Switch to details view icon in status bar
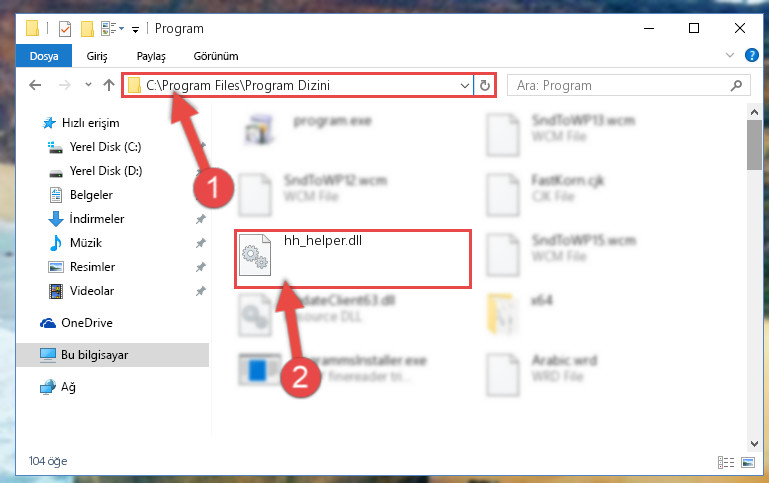Image resolution: width=769 pixels, height=483 pixels. tap(726, 462)
